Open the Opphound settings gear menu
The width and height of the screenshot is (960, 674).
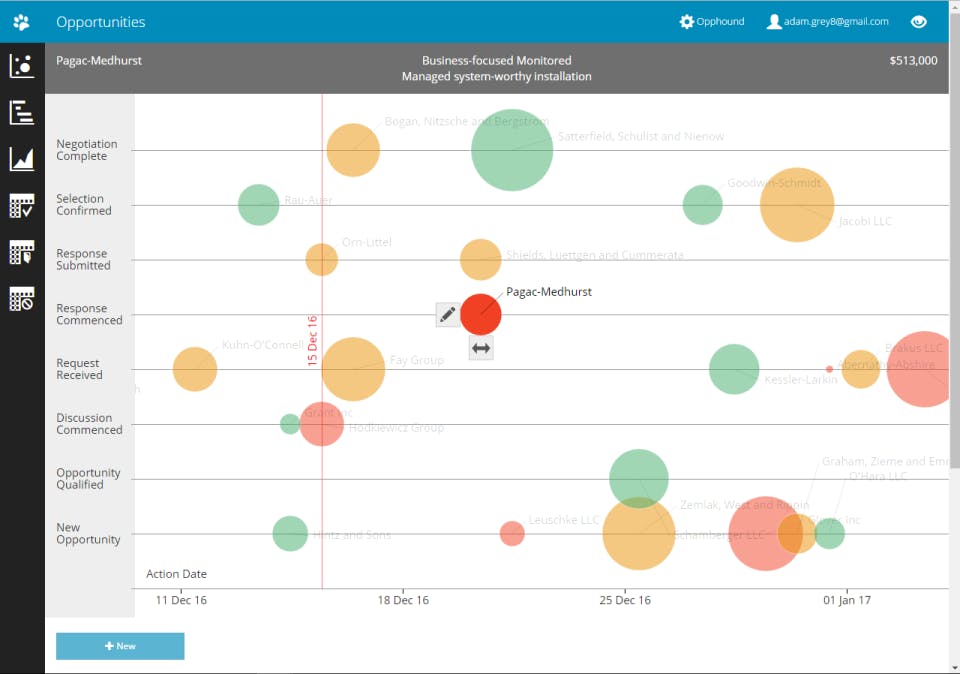712,21
